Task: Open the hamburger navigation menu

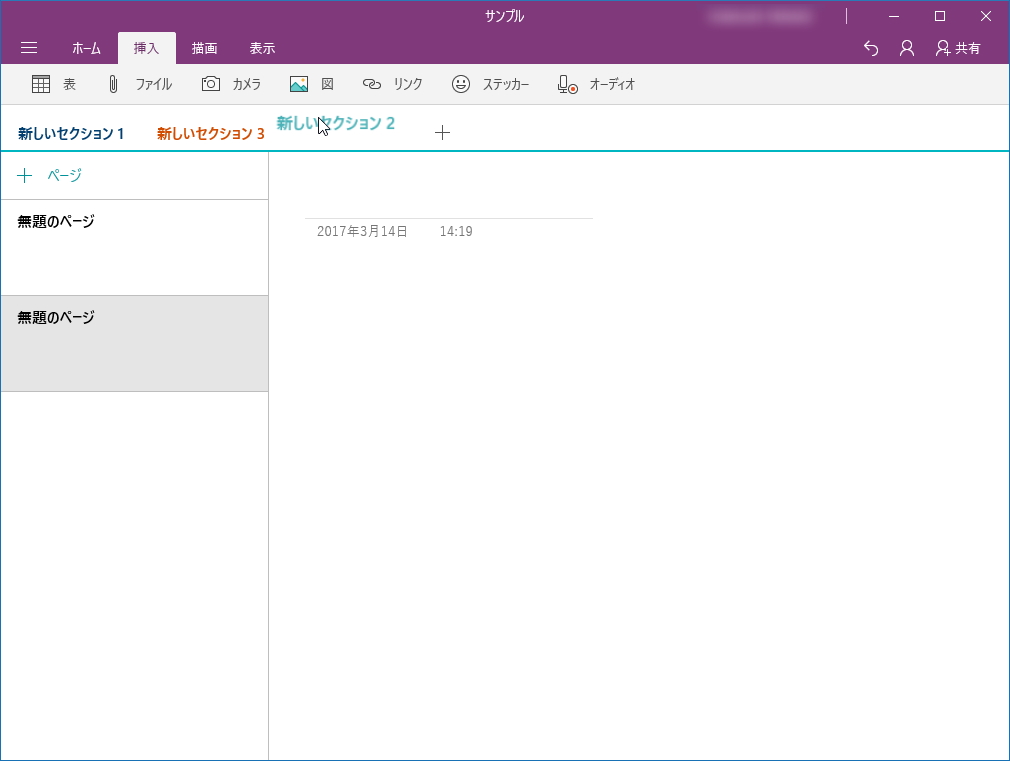Action: [28, 47]
